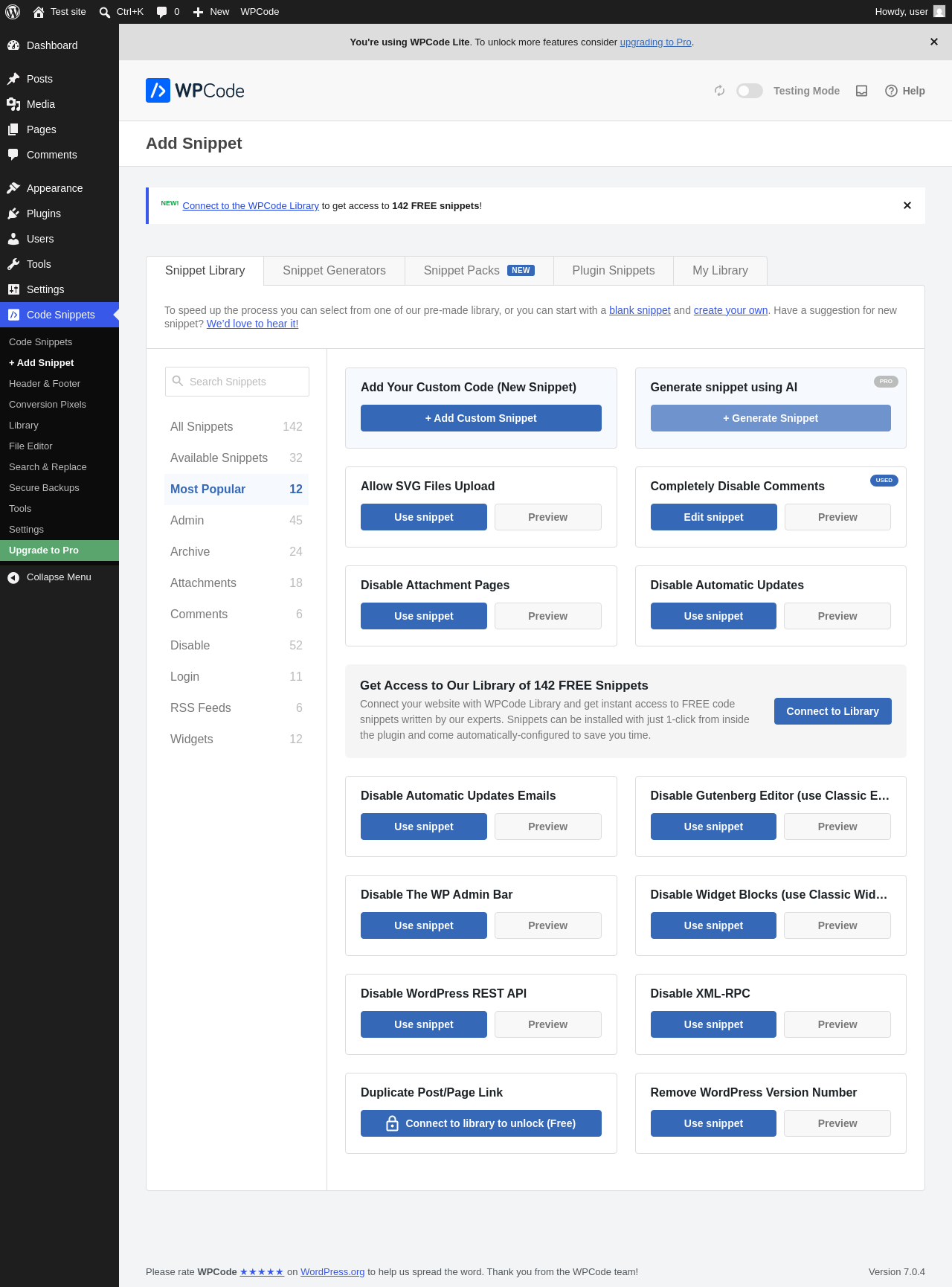Open Pages menu in sidebar
This screenshot has height=1287, width=952.
point(59,129)
